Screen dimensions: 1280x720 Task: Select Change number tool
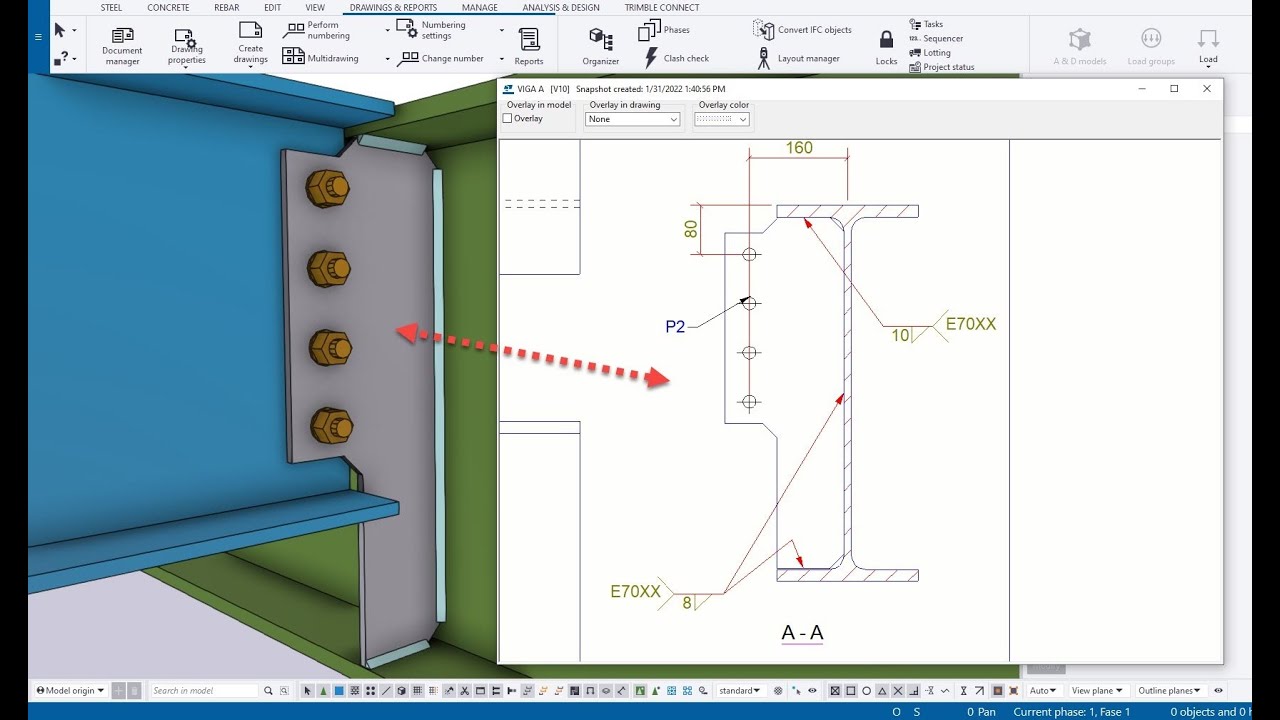click(441, 59)
